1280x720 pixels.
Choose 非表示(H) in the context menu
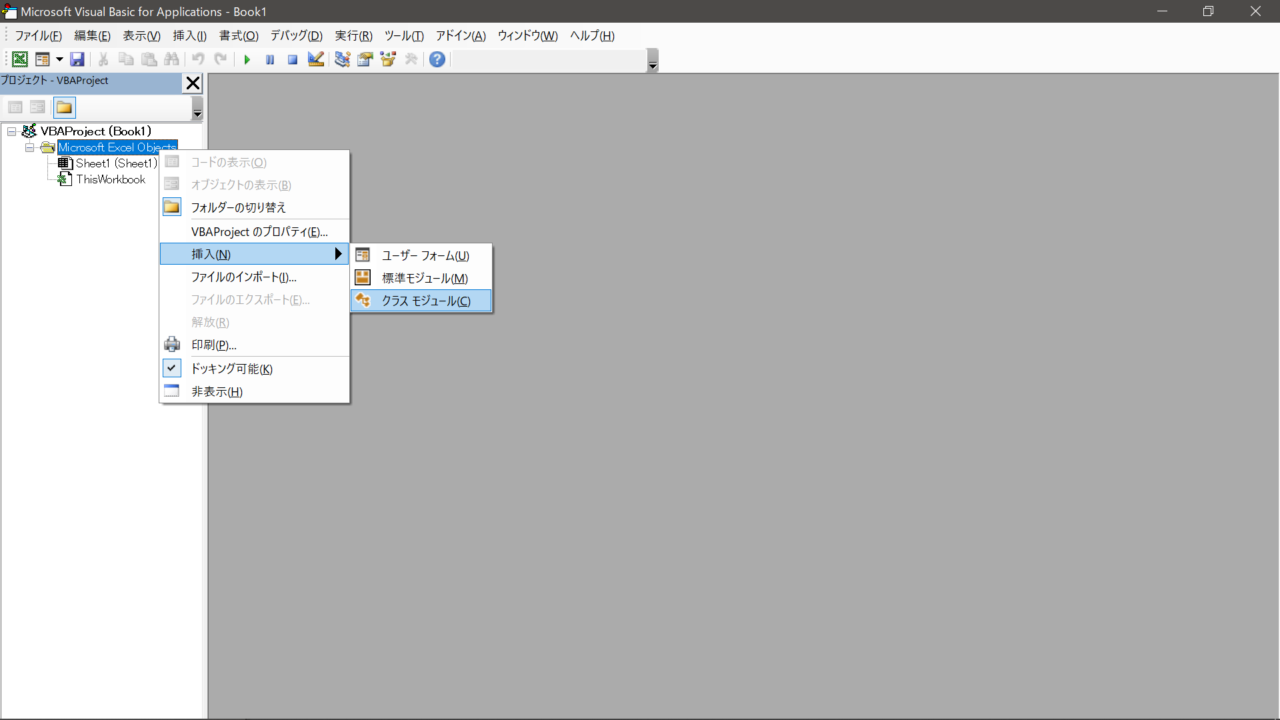[x=255, y=392]
